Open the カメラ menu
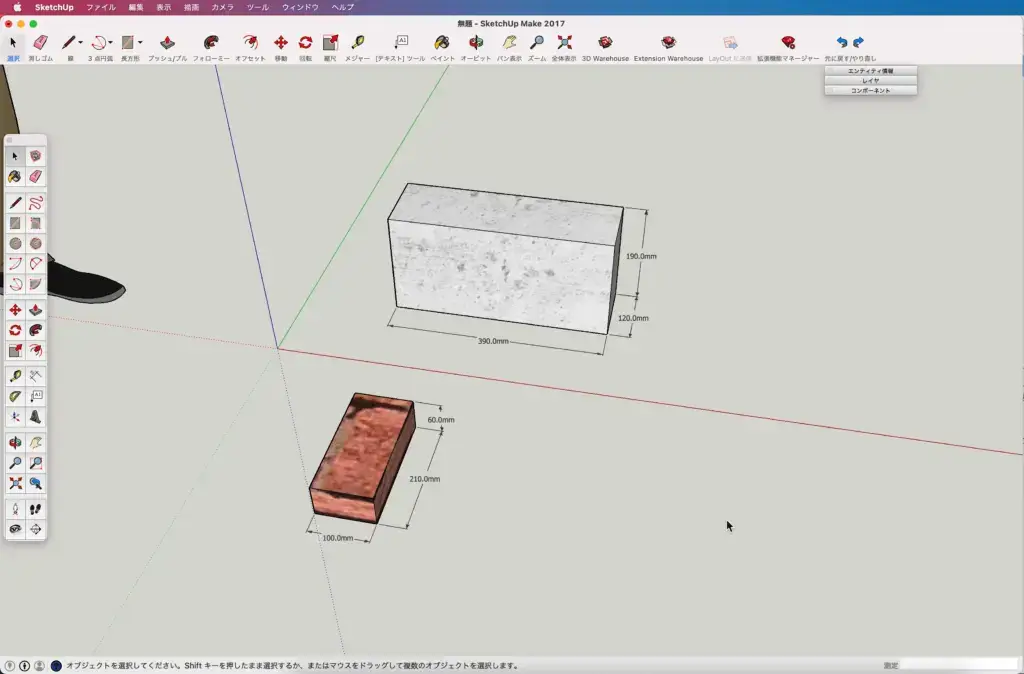This screenshot has width=1024, height=674. click(x=222, y=7)
